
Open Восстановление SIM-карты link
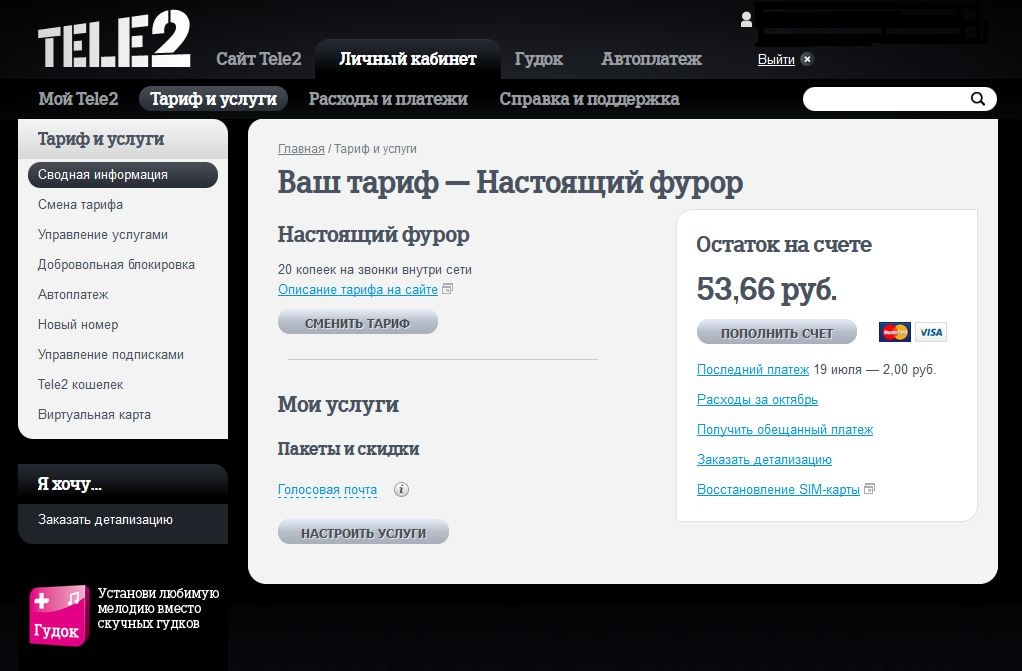(x=778, y=490)
